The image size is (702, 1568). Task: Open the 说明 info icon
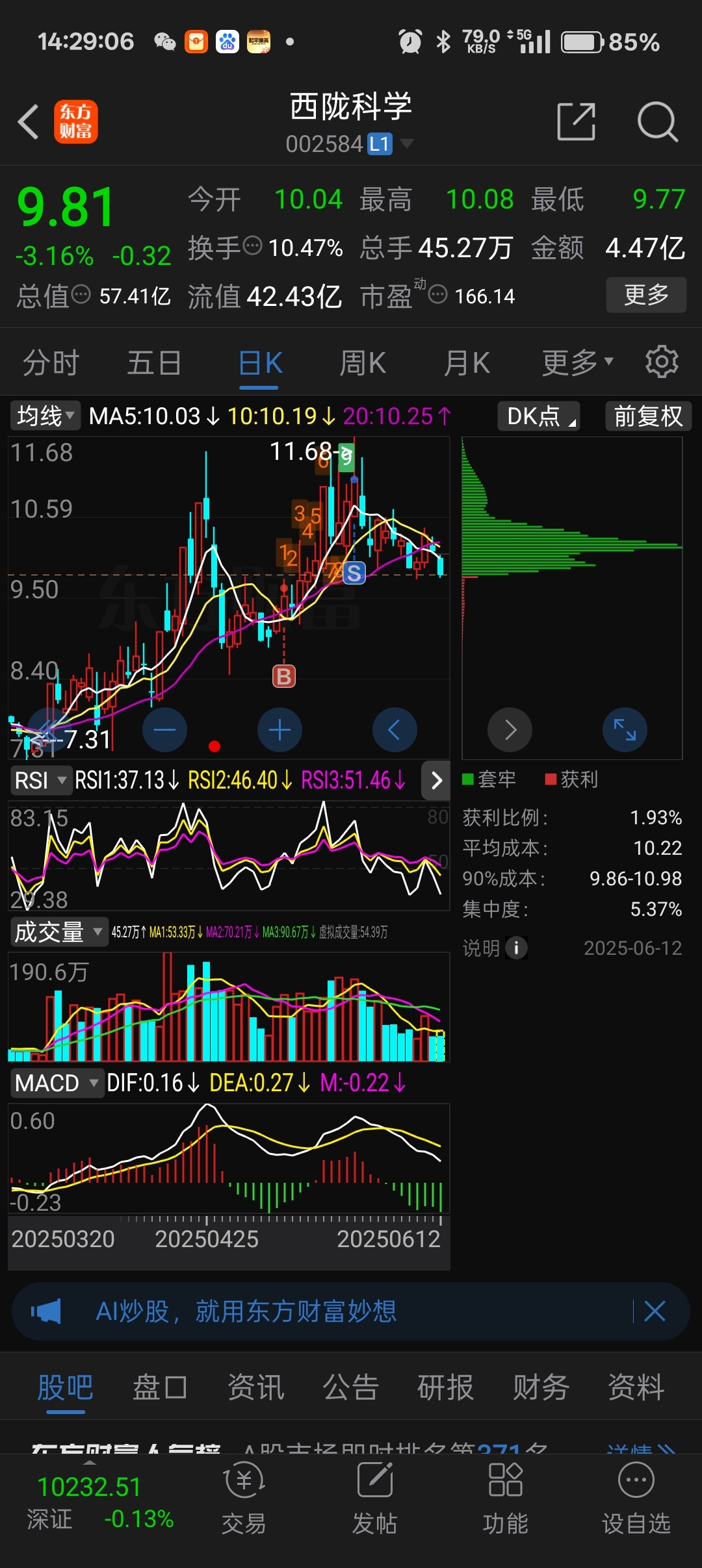coord(516,948)
